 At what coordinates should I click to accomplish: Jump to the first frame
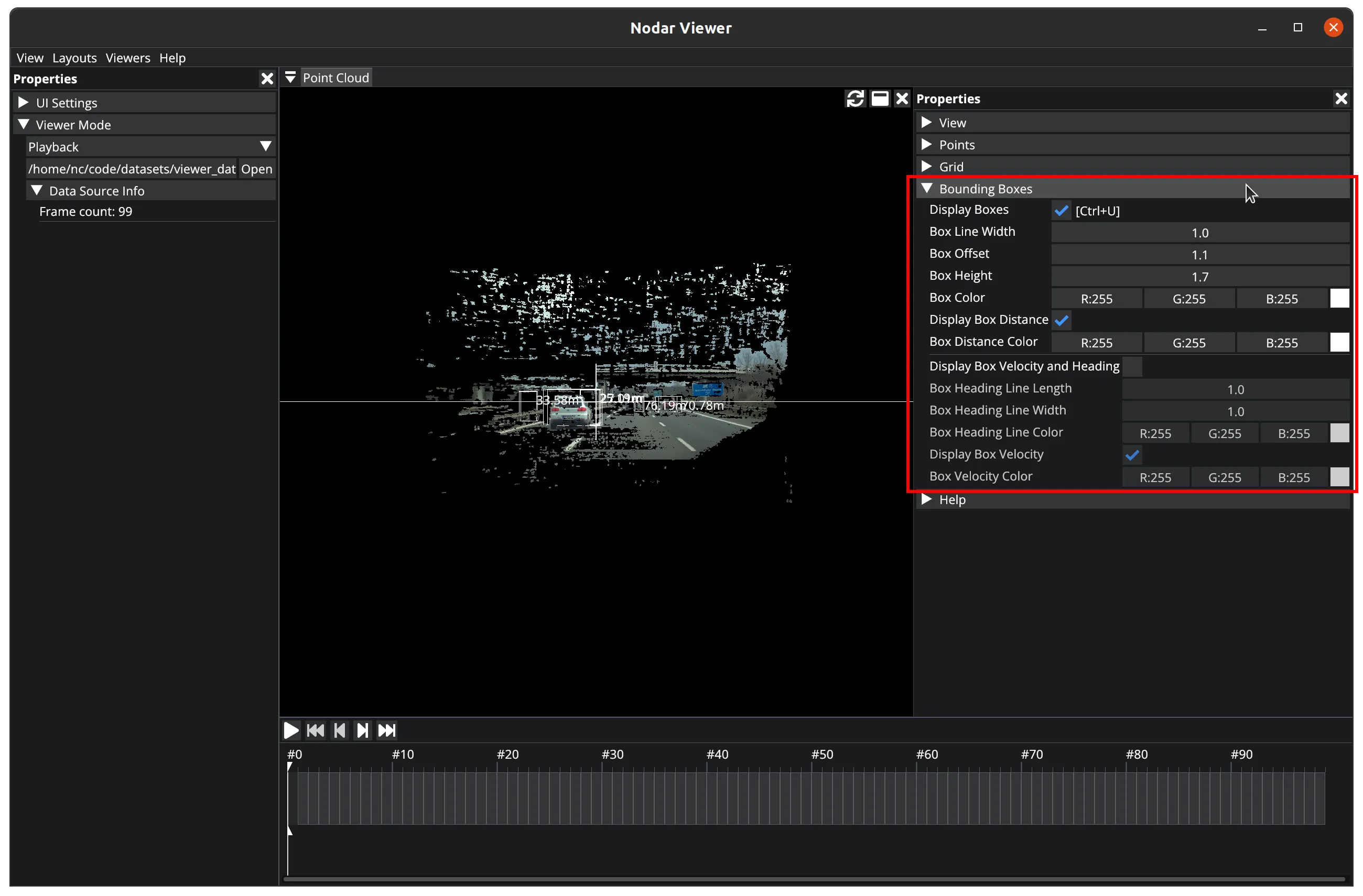(x=315, y=730)
